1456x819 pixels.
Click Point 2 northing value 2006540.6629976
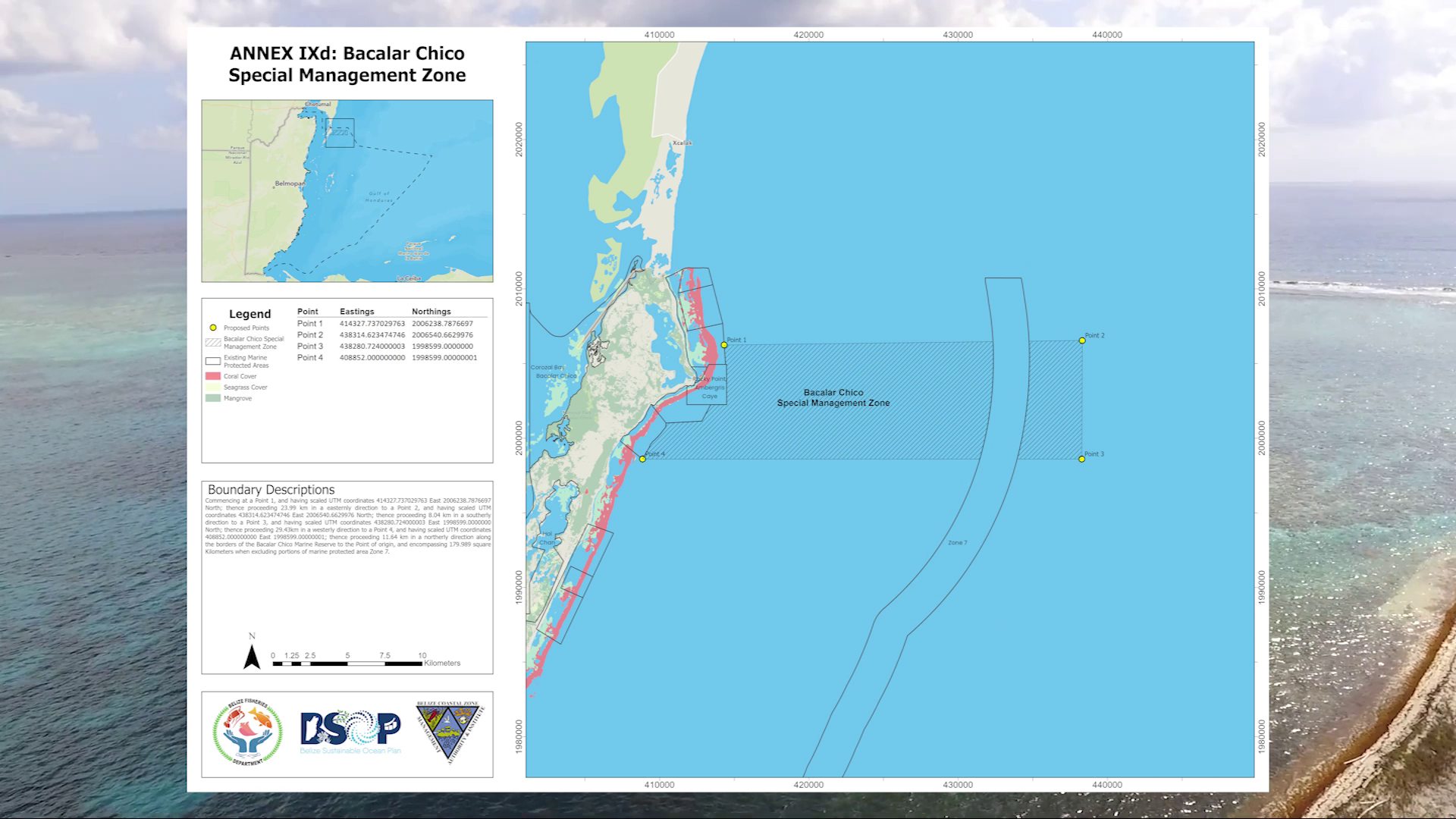442,335
